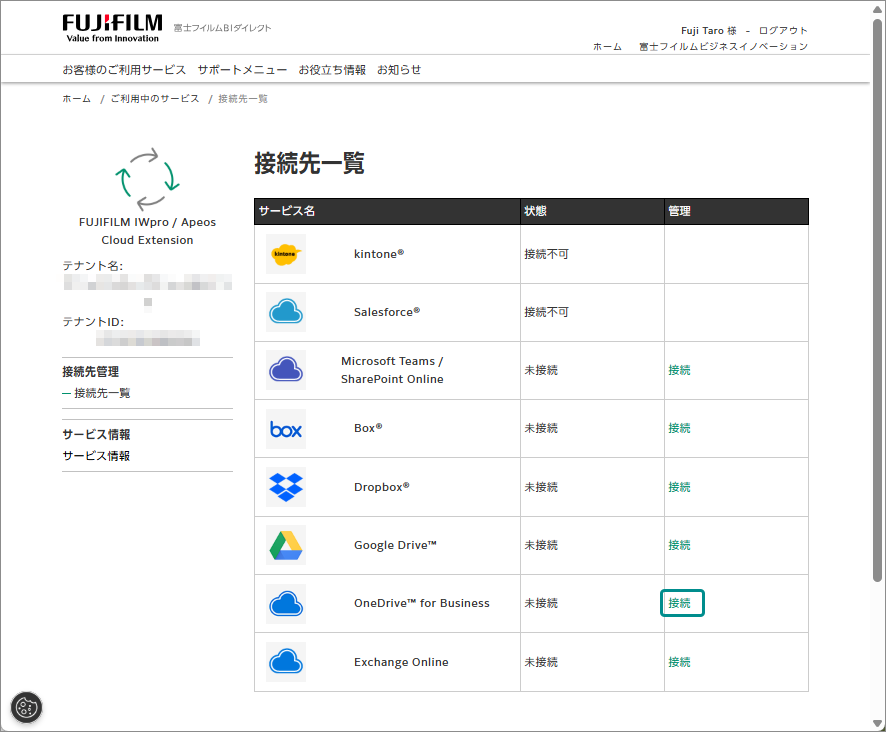
Task: Open the 富士フイルムビジネスイノベーション link
Action: coord(723,46)
